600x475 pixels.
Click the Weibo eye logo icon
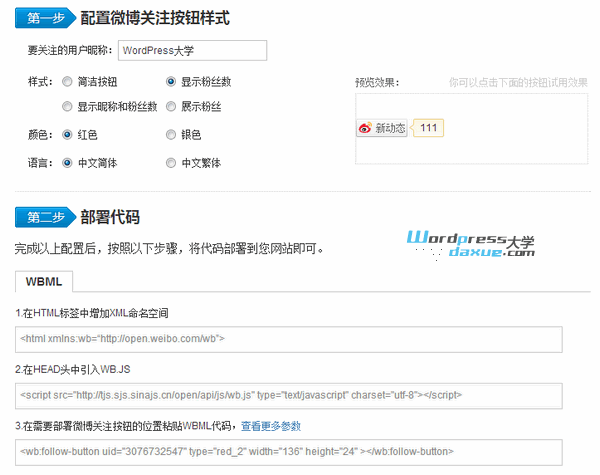pos(365,128)
